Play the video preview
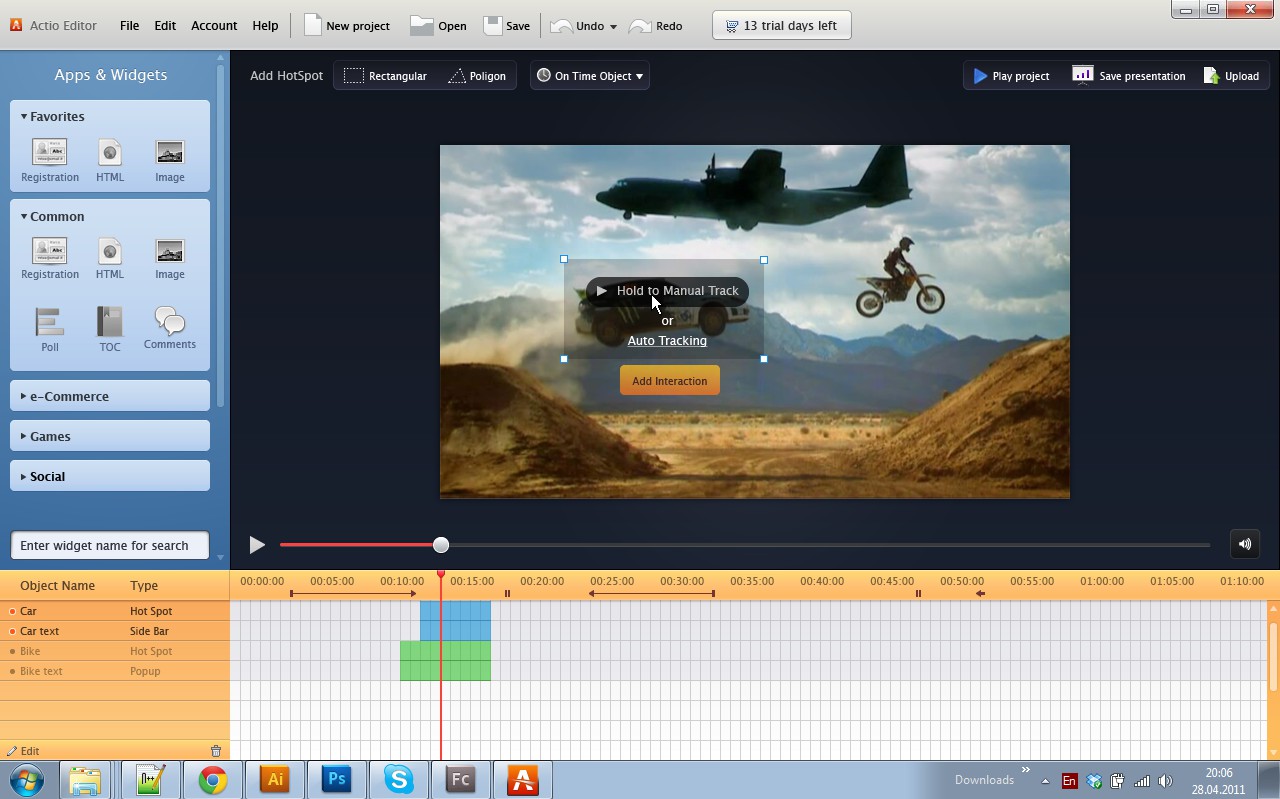 tap(257, 545)
